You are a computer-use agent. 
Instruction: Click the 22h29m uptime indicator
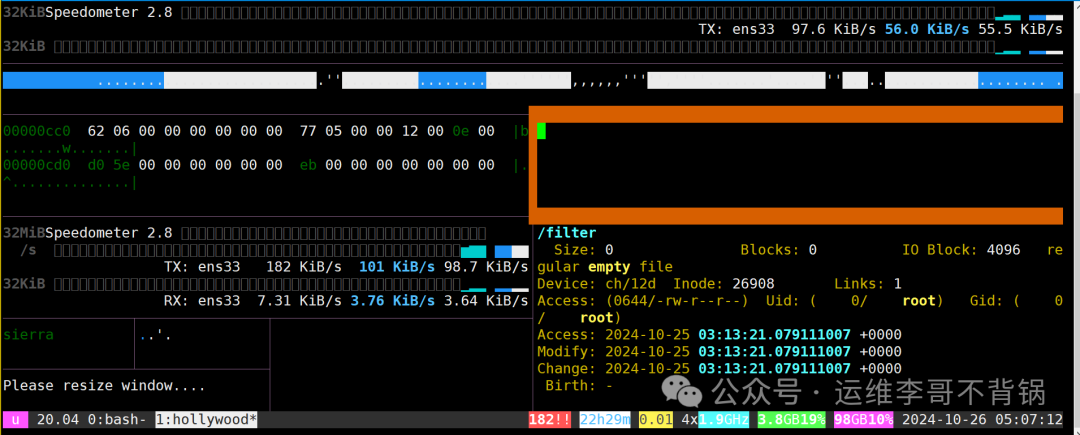tap(604, 419)
